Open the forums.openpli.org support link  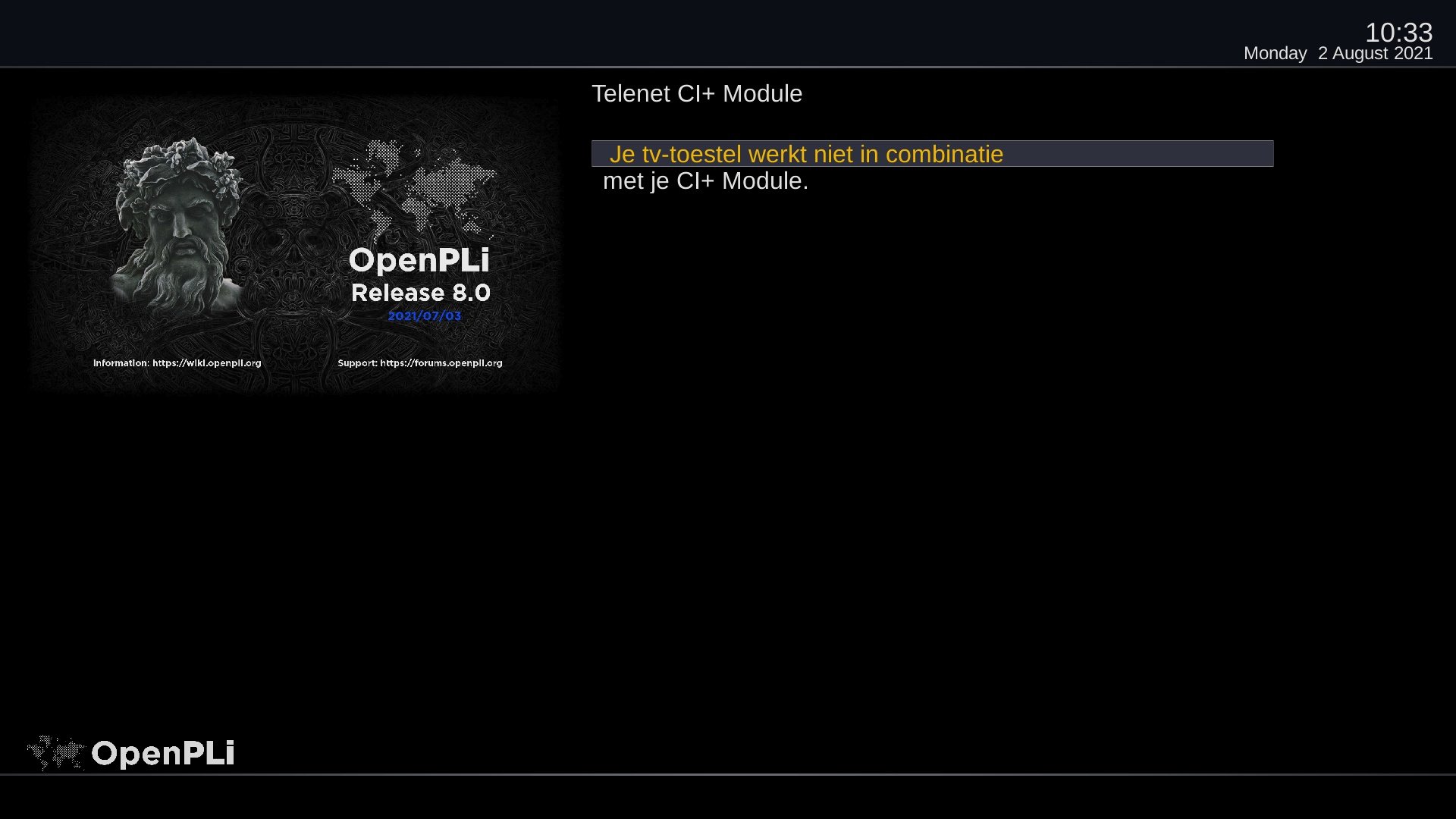[441, 363]
